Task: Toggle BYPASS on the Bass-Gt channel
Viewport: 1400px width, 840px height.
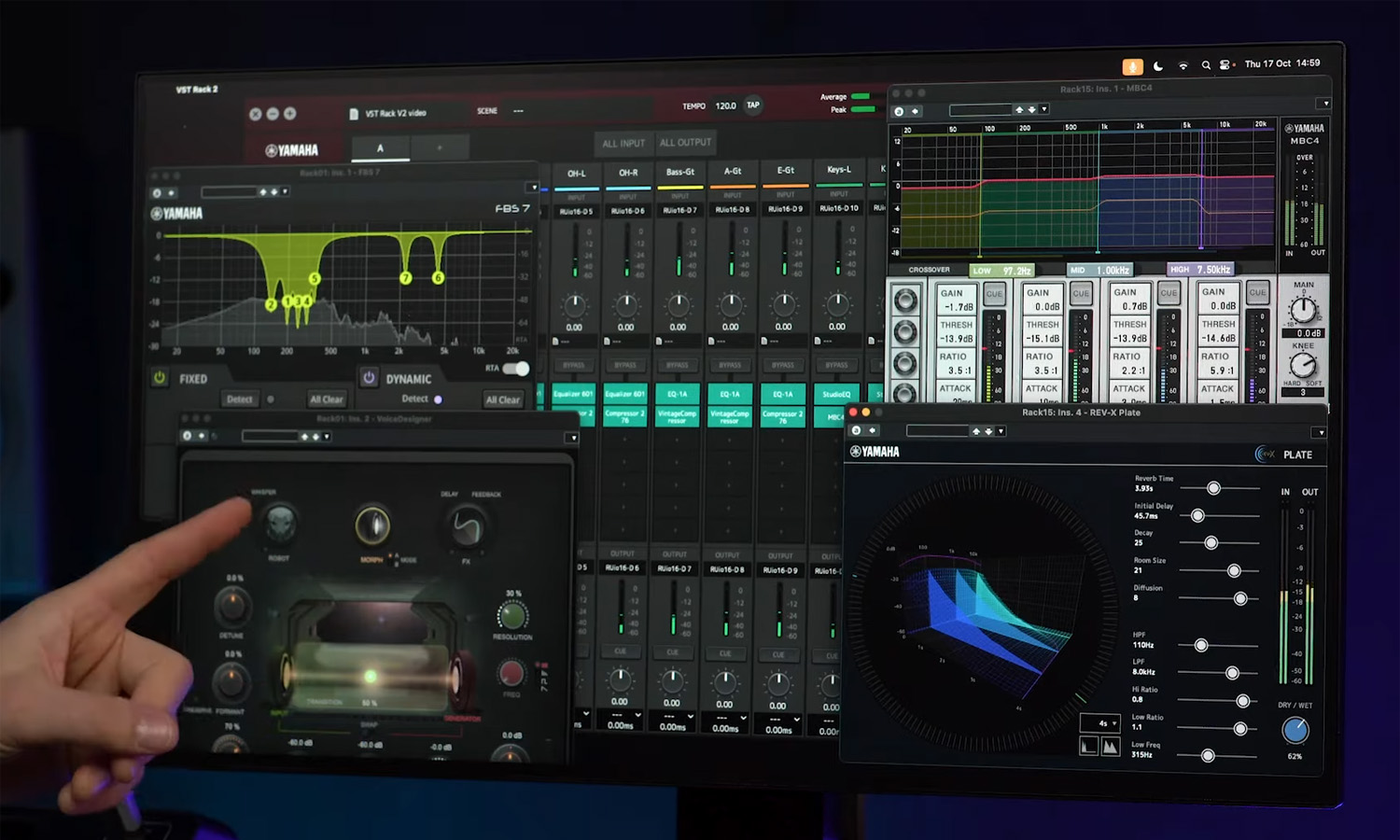Action: click(x=677, y=365)
